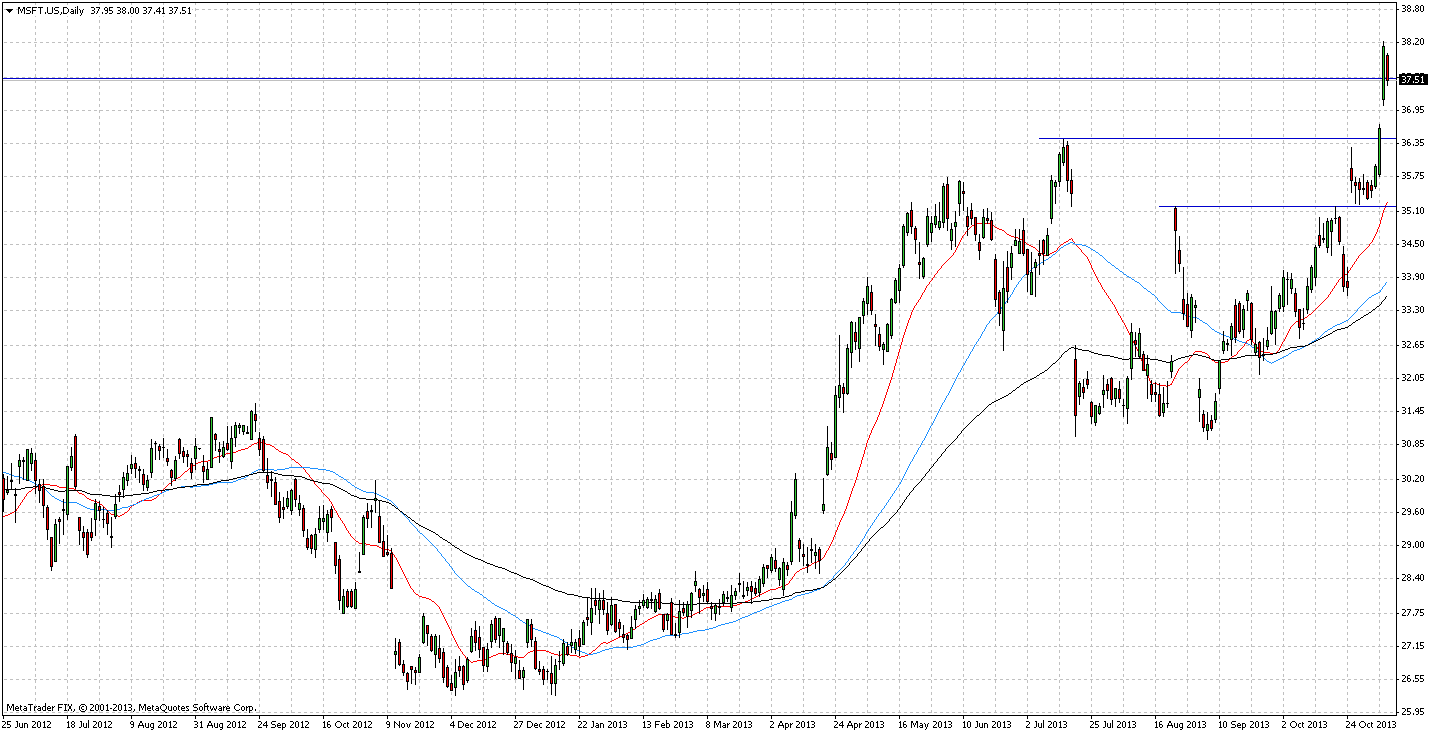
Task: Click the 38.80 price axis label
Action: tap(1412, 7)
